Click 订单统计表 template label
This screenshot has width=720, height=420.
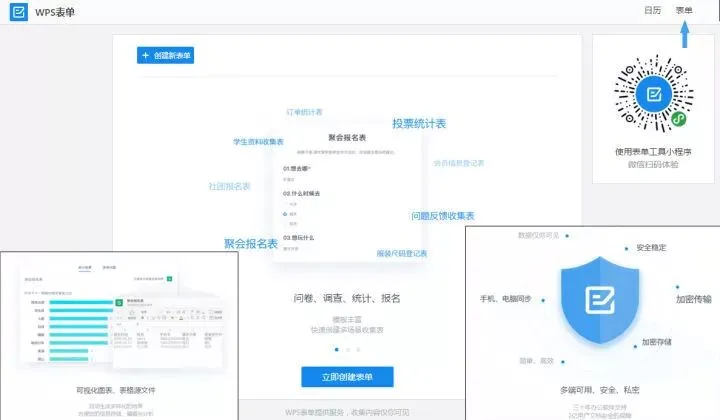point(304,112)
